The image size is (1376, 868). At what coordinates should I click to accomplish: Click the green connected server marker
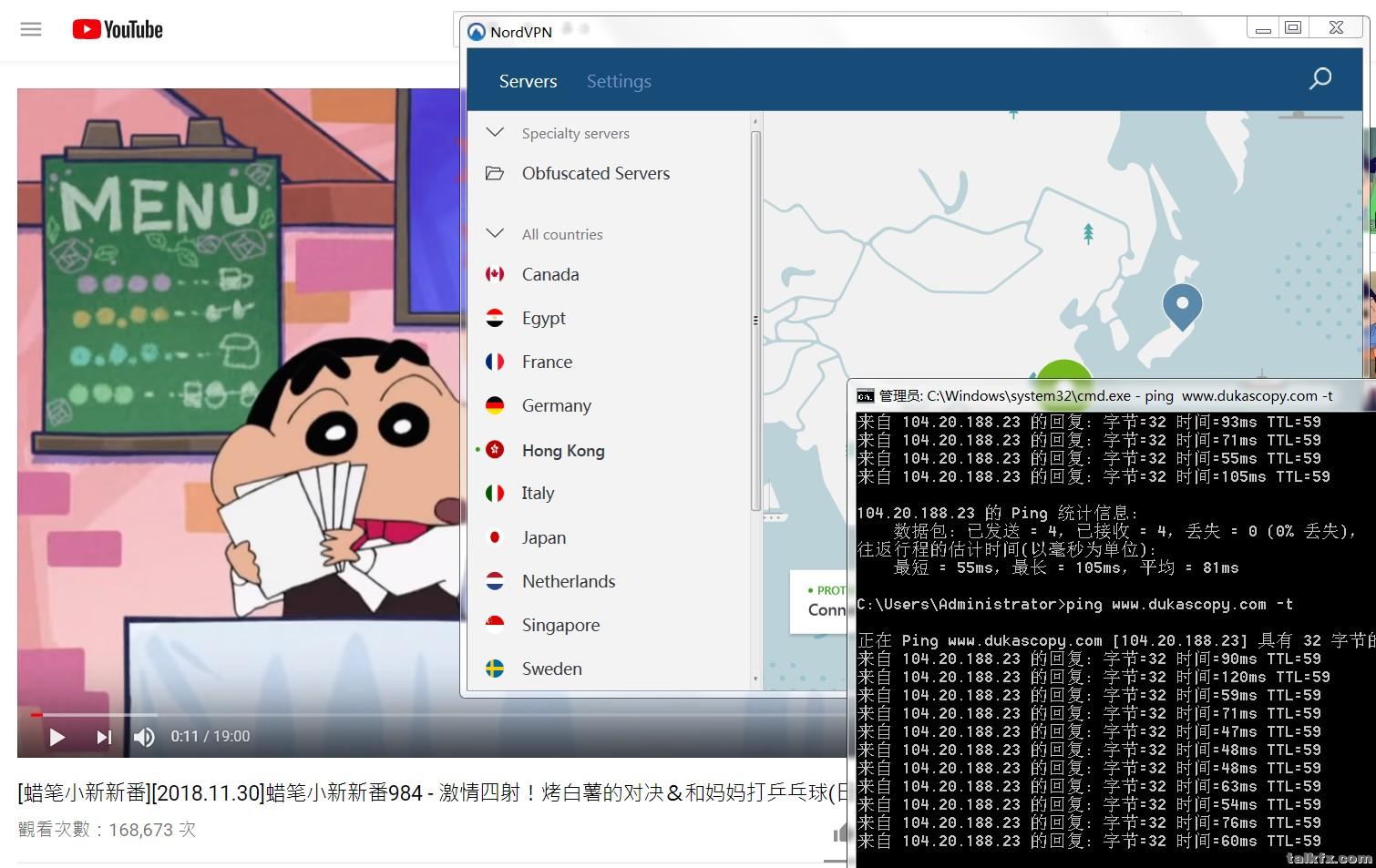pos(1063,371)
